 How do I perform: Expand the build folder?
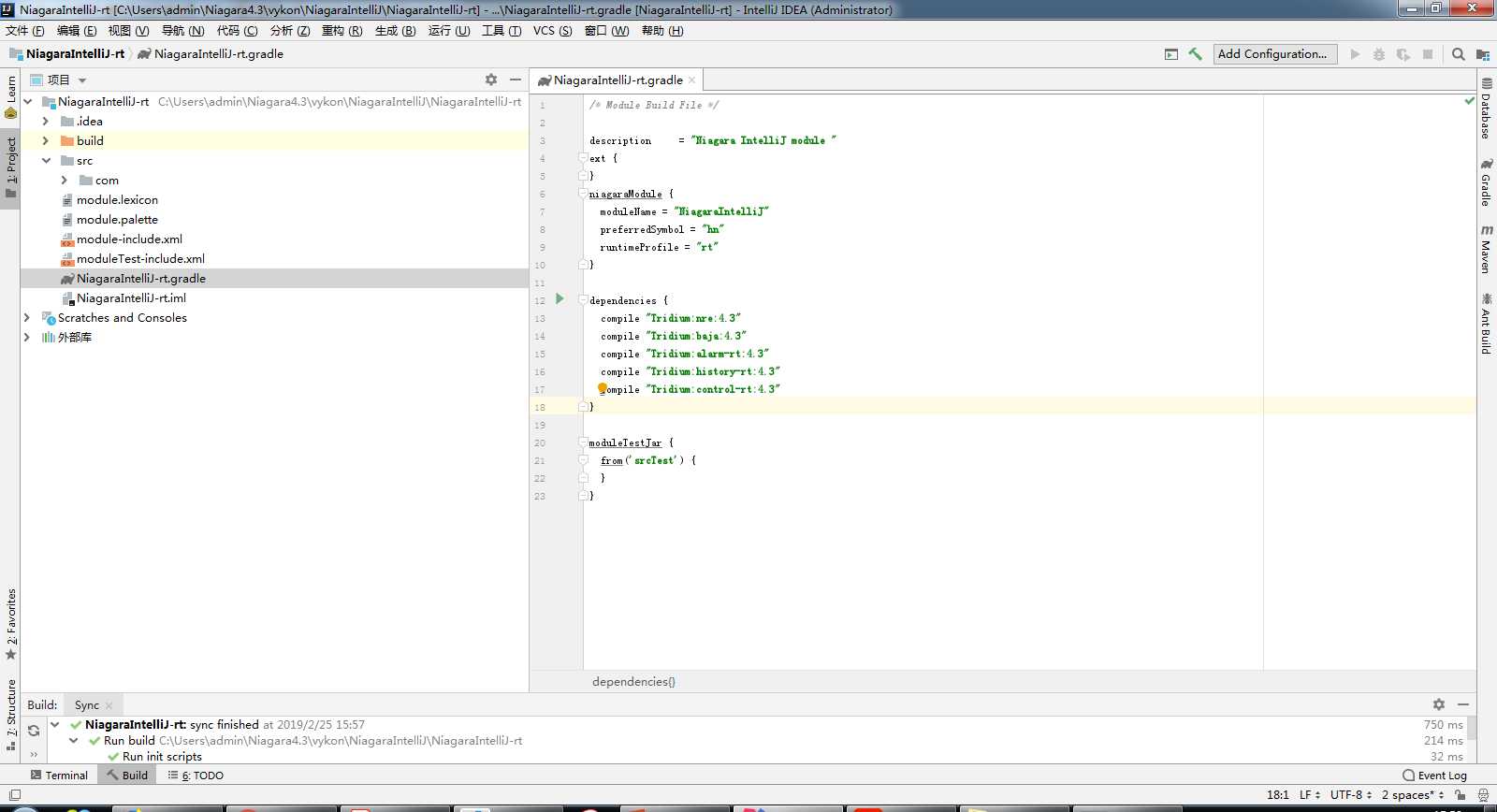45,140
